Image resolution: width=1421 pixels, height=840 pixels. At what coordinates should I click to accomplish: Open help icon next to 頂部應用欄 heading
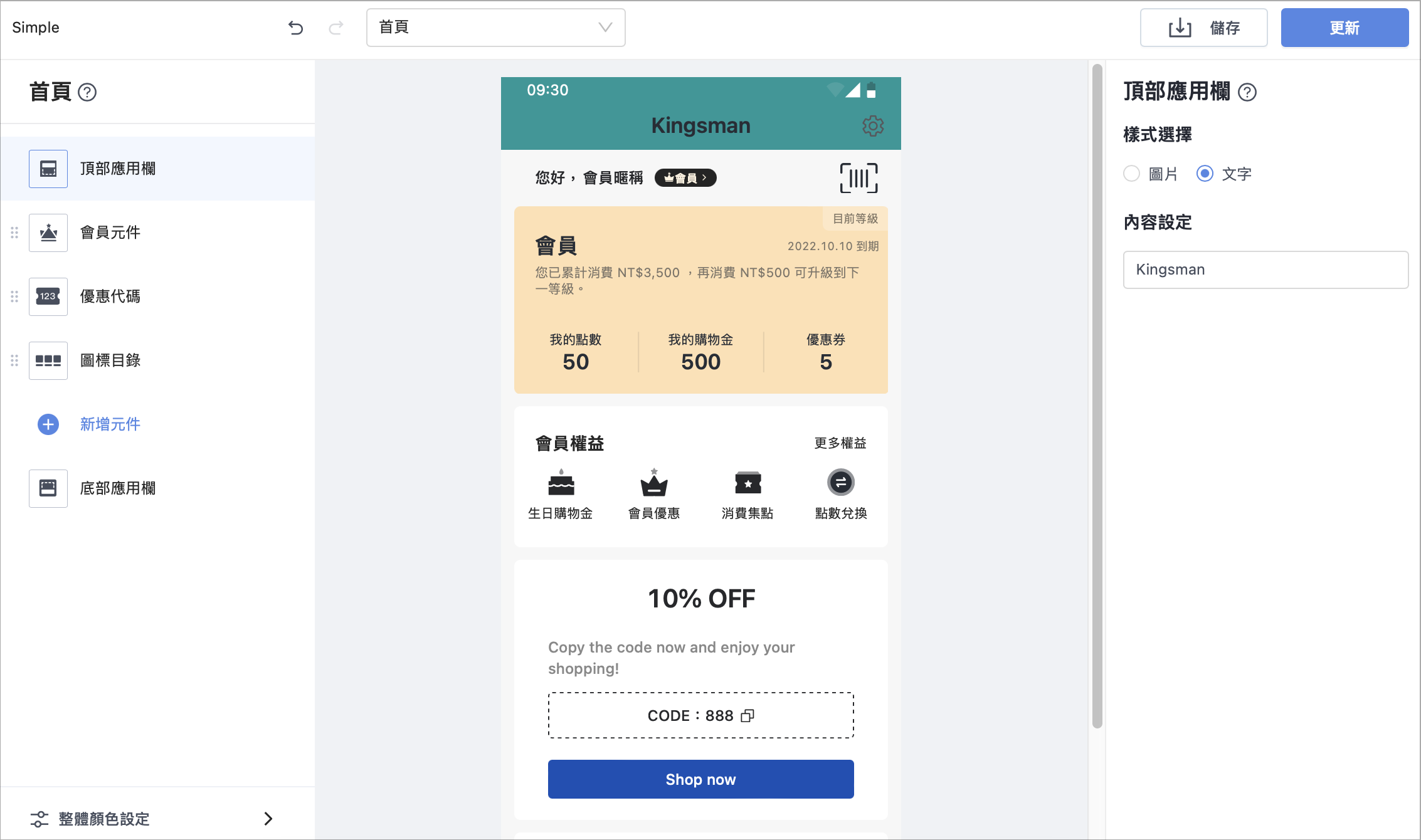click(x=1247, y=93)
